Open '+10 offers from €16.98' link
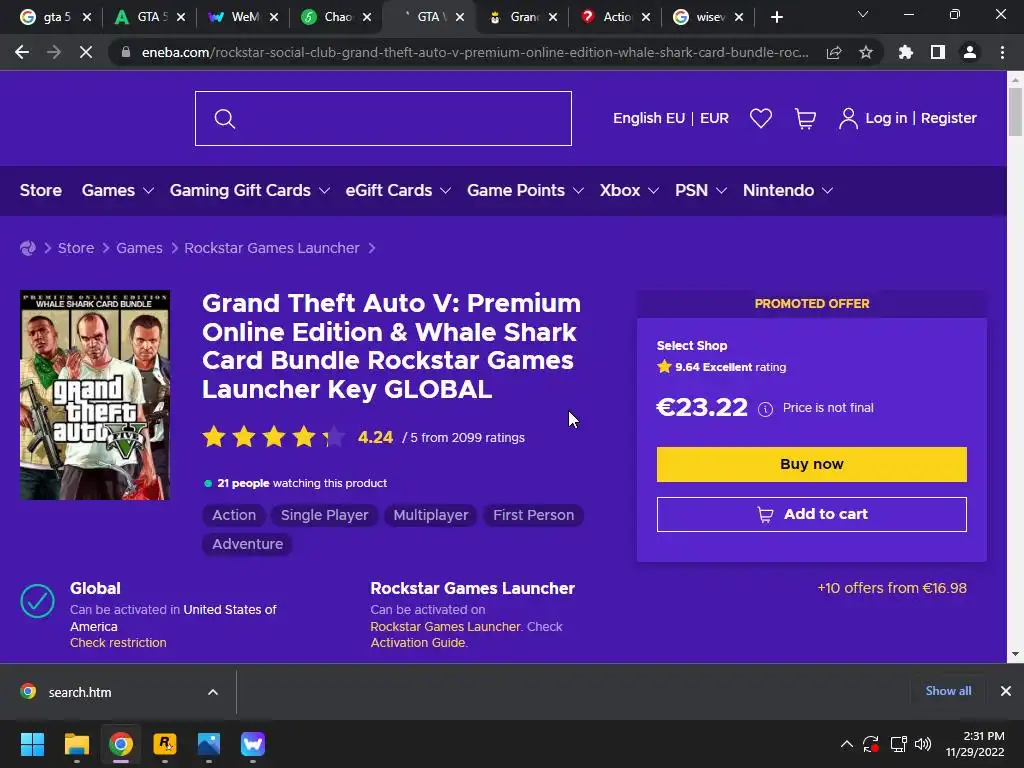The image size is (1024, 768). click(892, 588)
